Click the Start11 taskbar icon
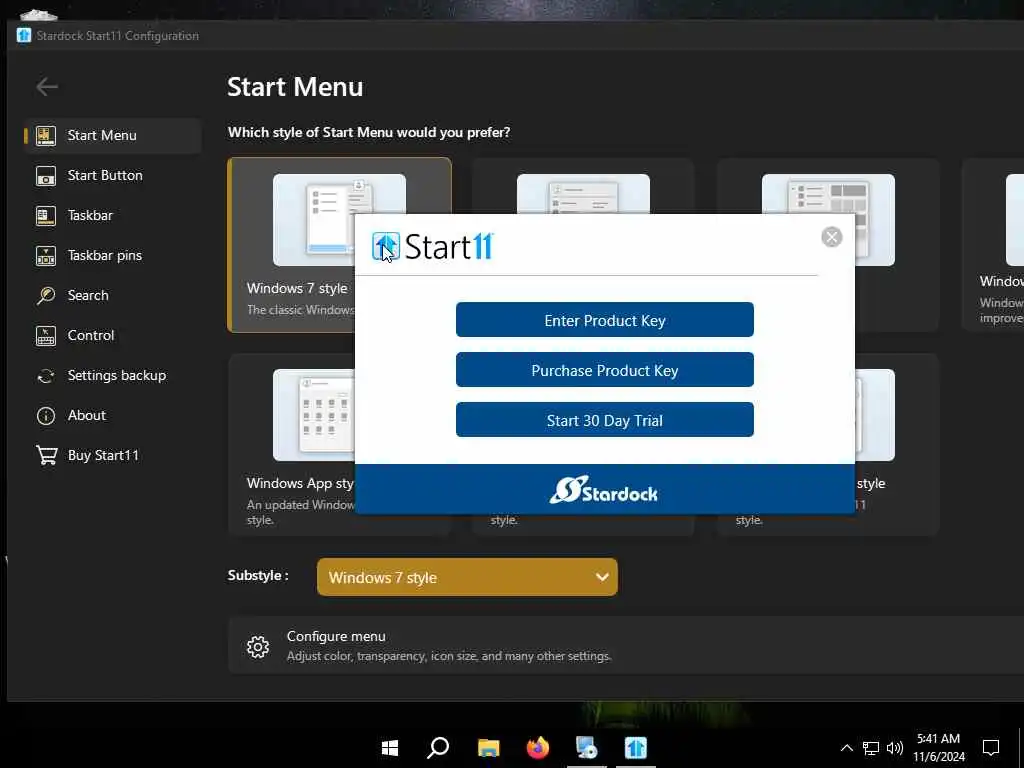Screen dimensions: 1024x768 point(635,748)
